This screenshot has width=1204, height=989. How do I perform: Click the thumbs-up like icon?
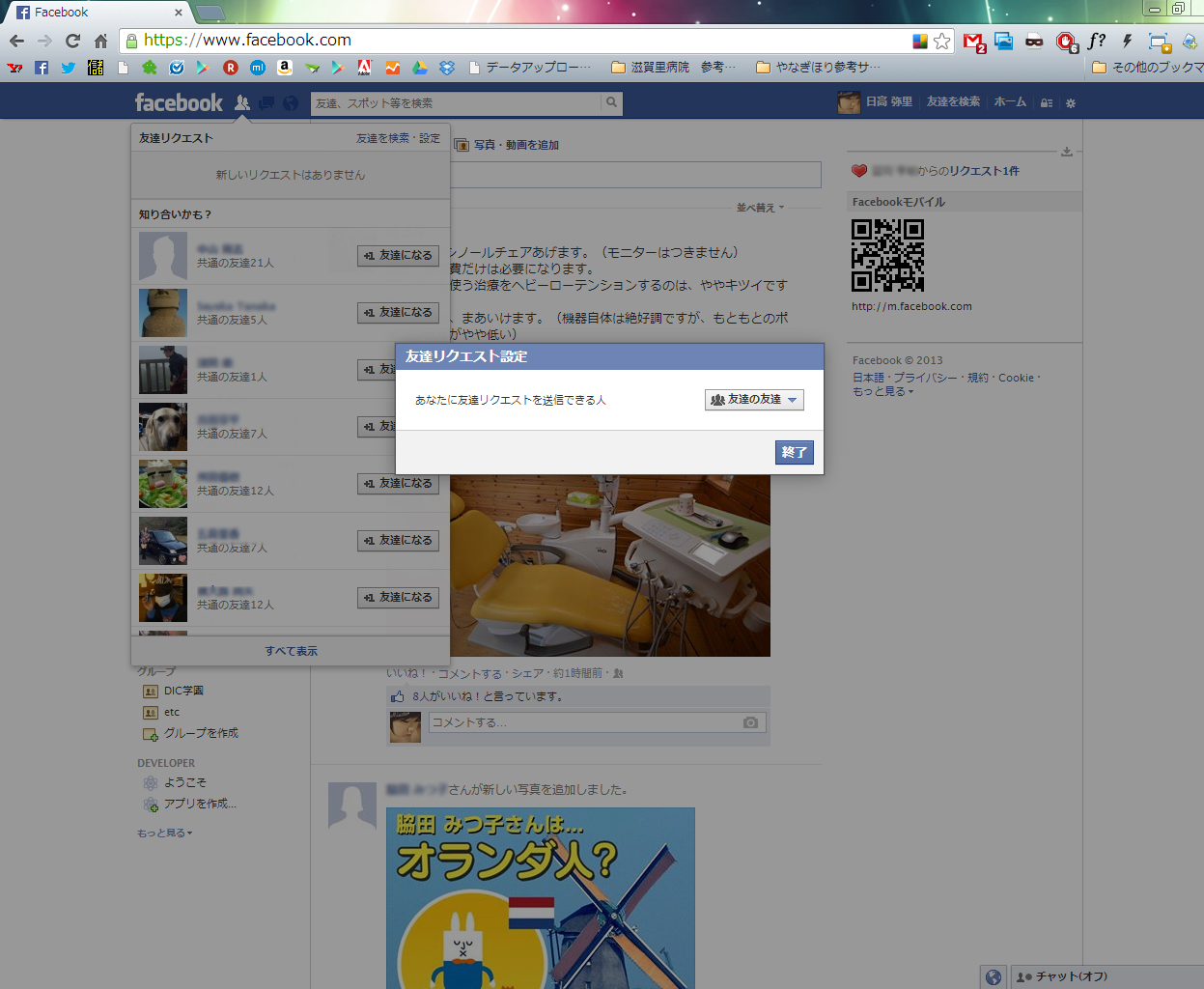click(397, 695)
